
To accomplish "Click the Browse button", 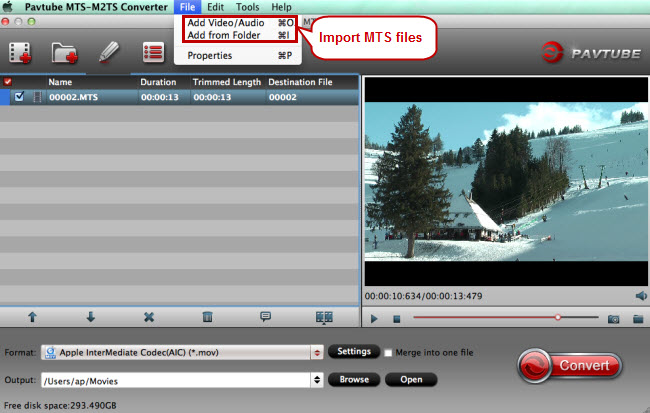I will [x=354, y=379].
